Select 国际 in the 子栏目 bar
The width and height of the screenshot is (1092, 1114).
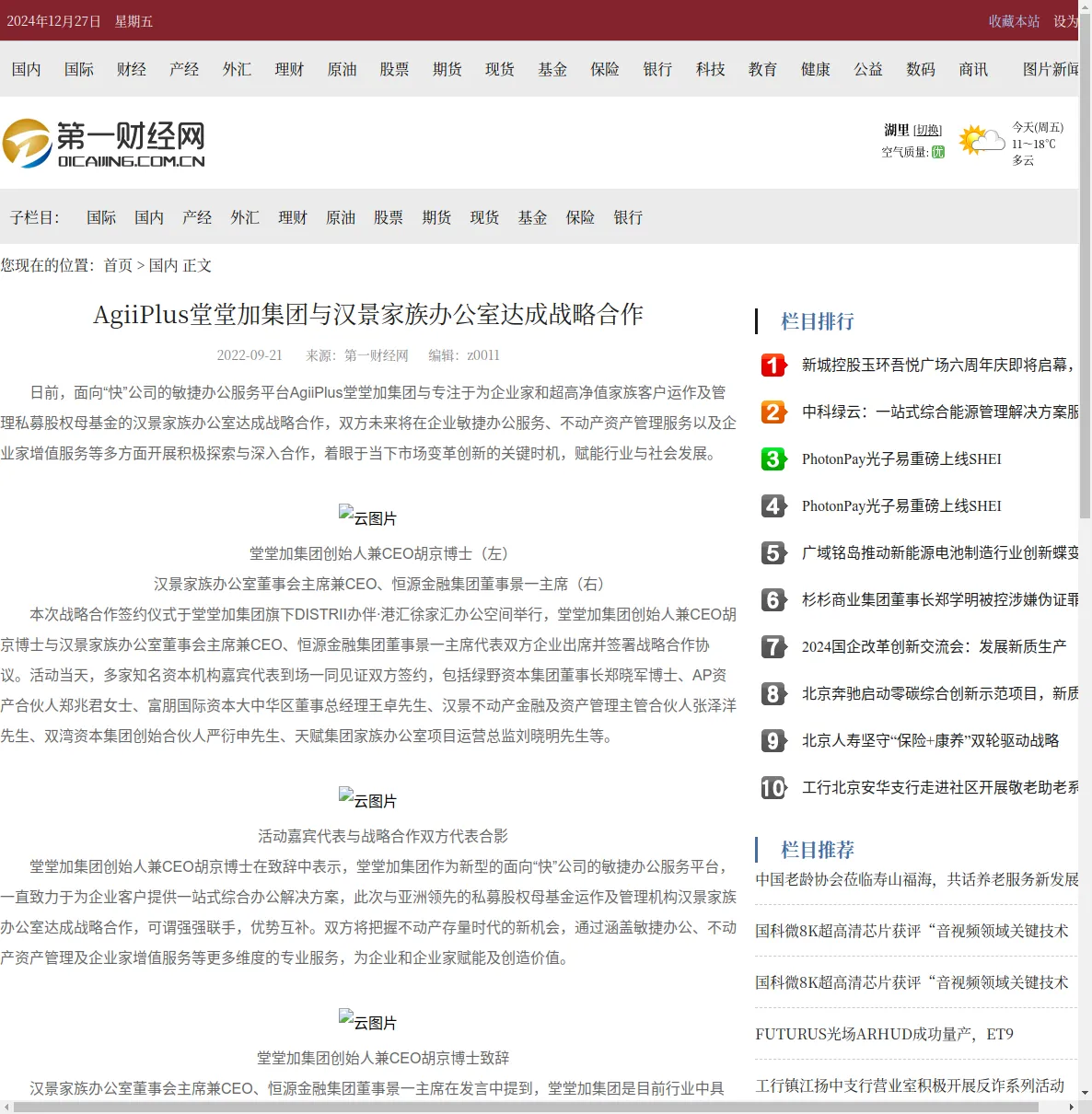coord(101,217)
